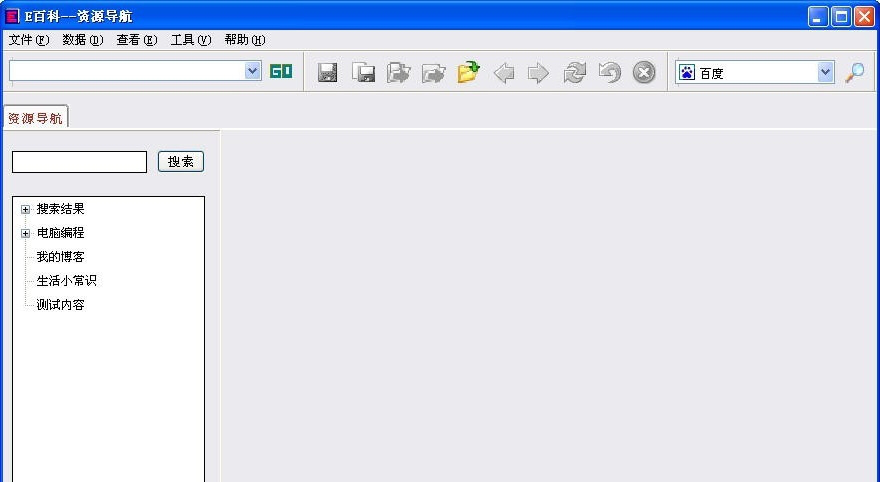Select 我的博客 in the tree
The image size is (880, 501).
point(60,257)
